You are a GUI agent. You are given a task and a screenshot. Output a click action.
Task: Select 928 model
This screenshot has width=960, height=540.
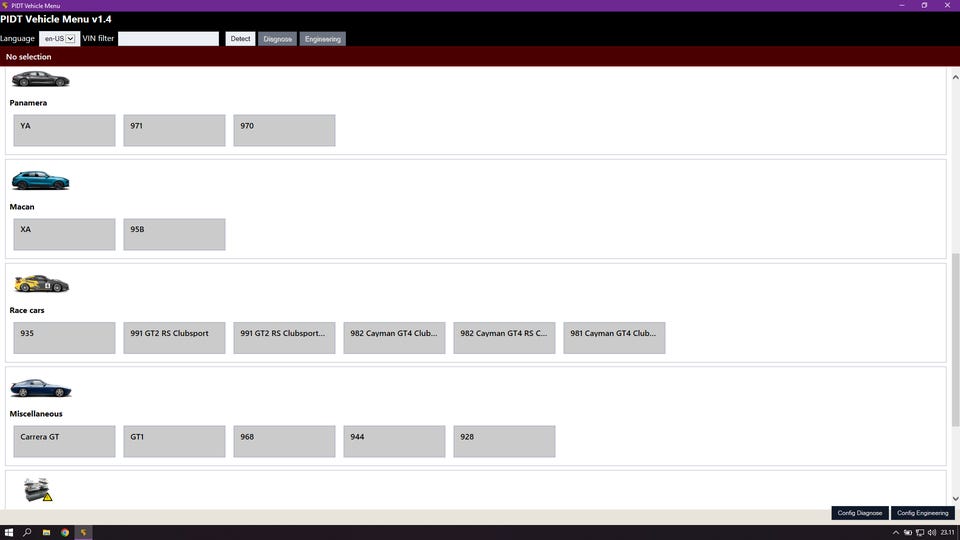(x=504, y=441)
